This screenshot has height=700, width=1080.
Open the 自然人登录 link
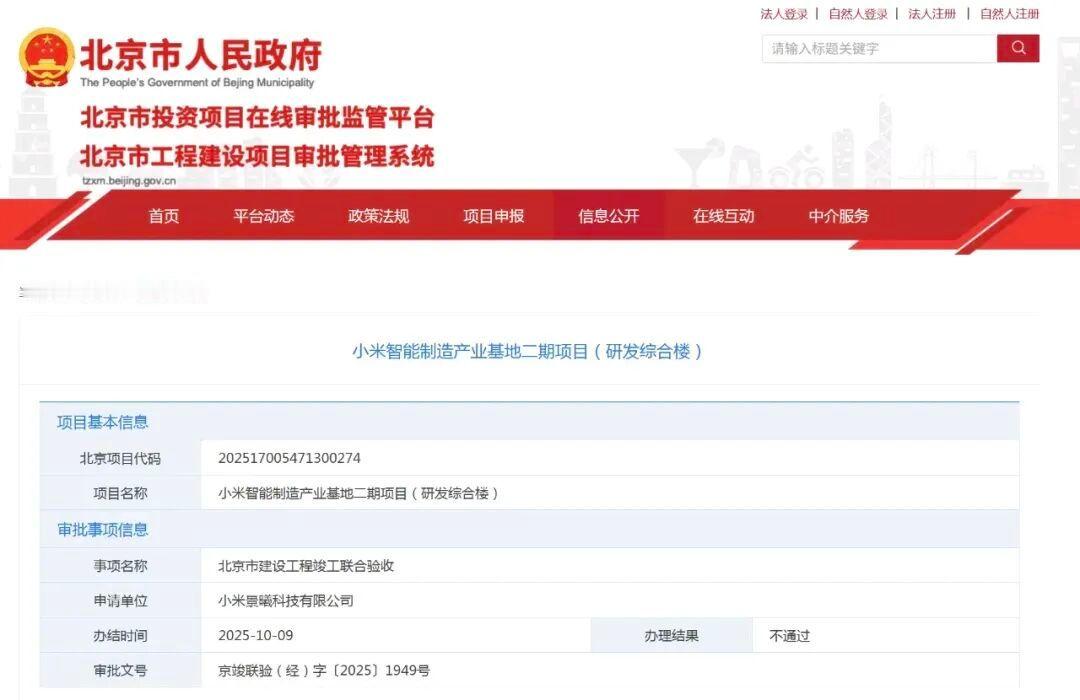point(858,14)
